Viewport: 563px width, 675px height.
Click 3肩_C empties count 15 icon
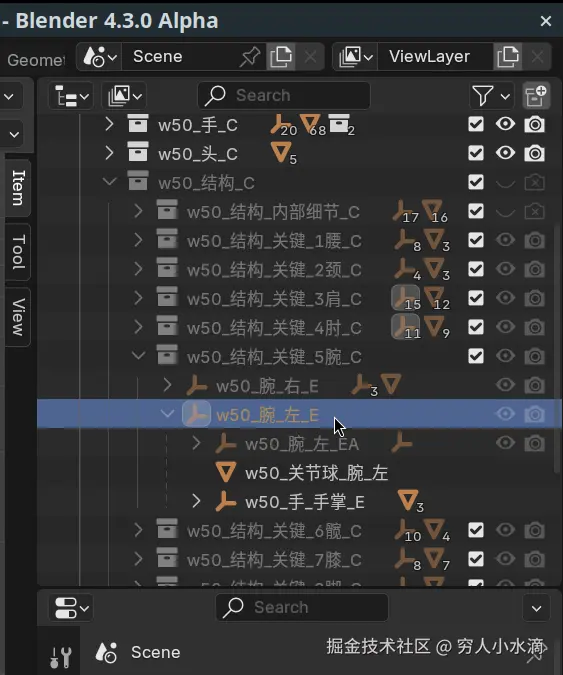[405, 298]
